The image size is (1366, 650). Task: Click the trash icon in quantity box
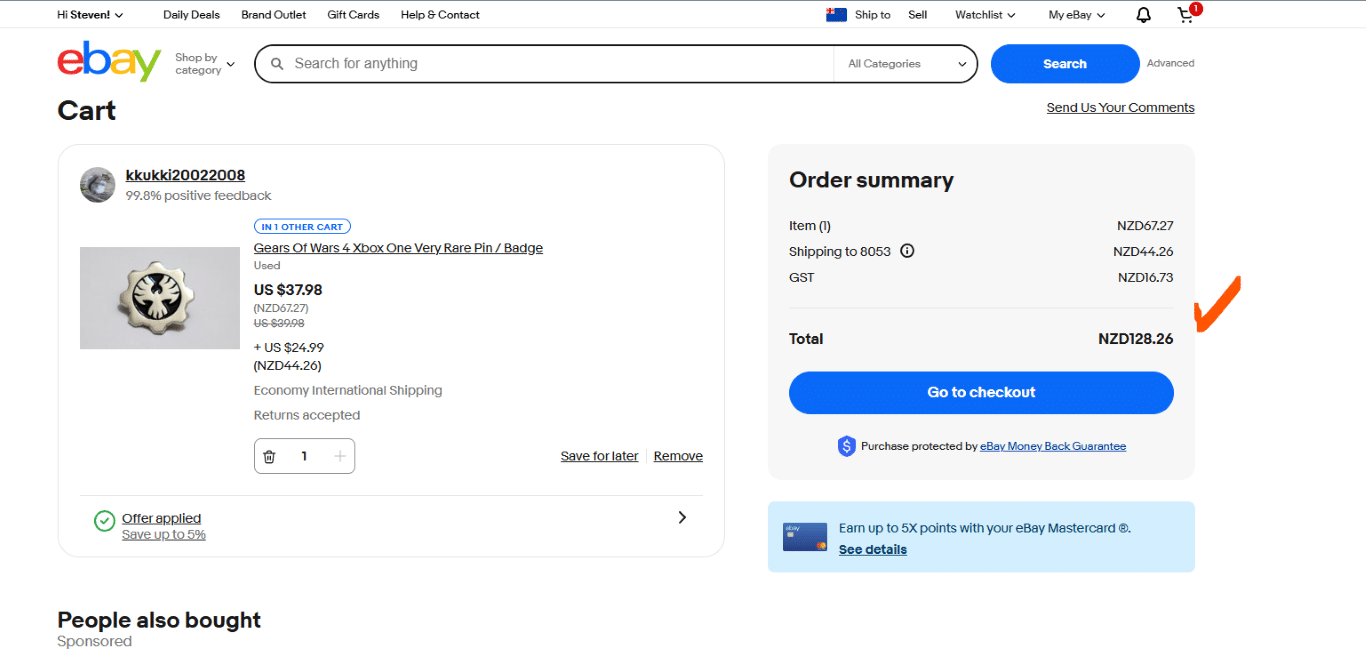point(269,456)
